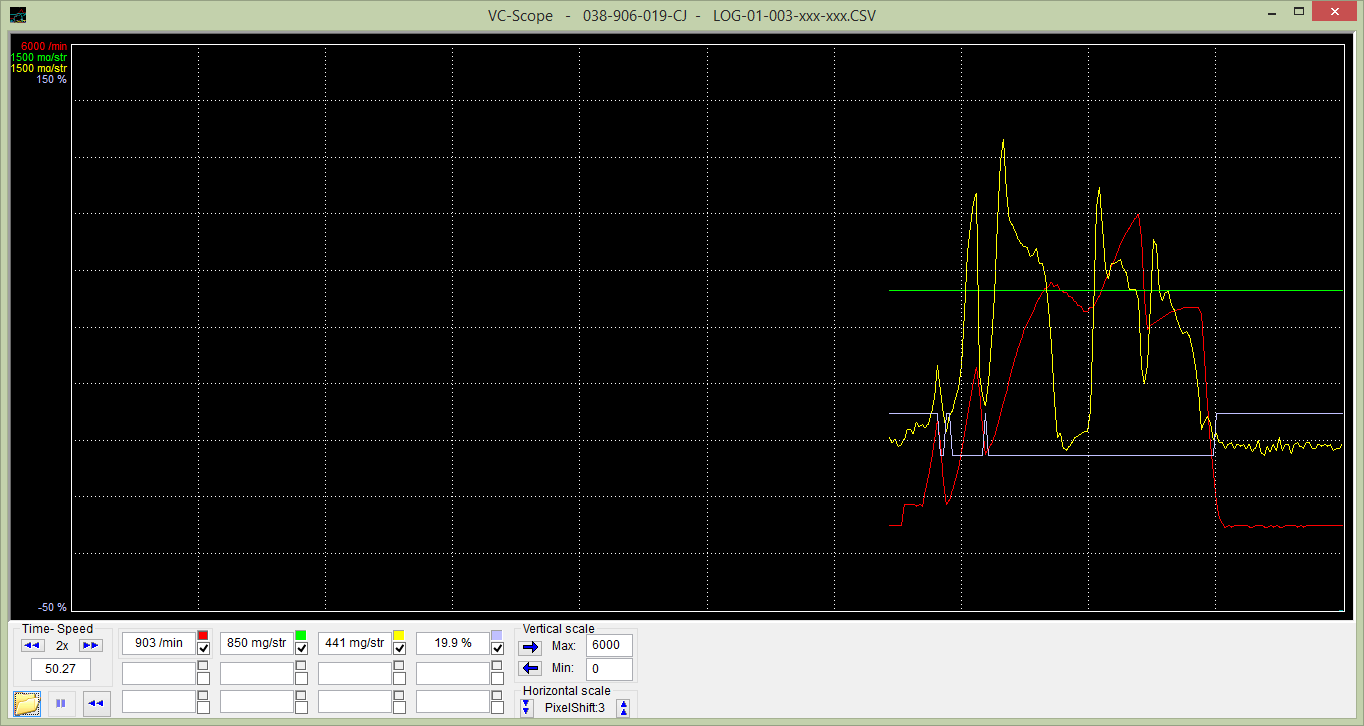
Task: Click the red channel color swatch
Action: 203,635
